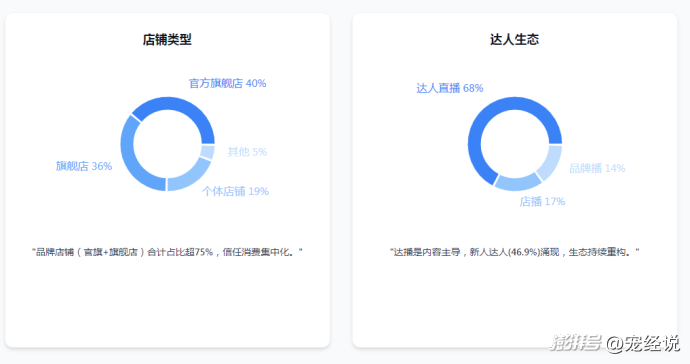Click the 澎湃号 @宠经说 watermark
690x364 pixels.
click(615, 342)
